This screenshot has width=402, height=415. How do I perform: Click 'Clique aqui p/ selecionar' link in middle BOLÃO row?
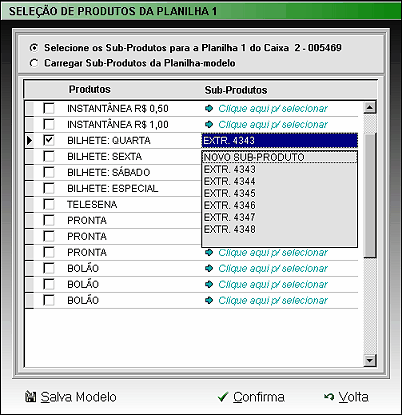(x=273, y=284)
